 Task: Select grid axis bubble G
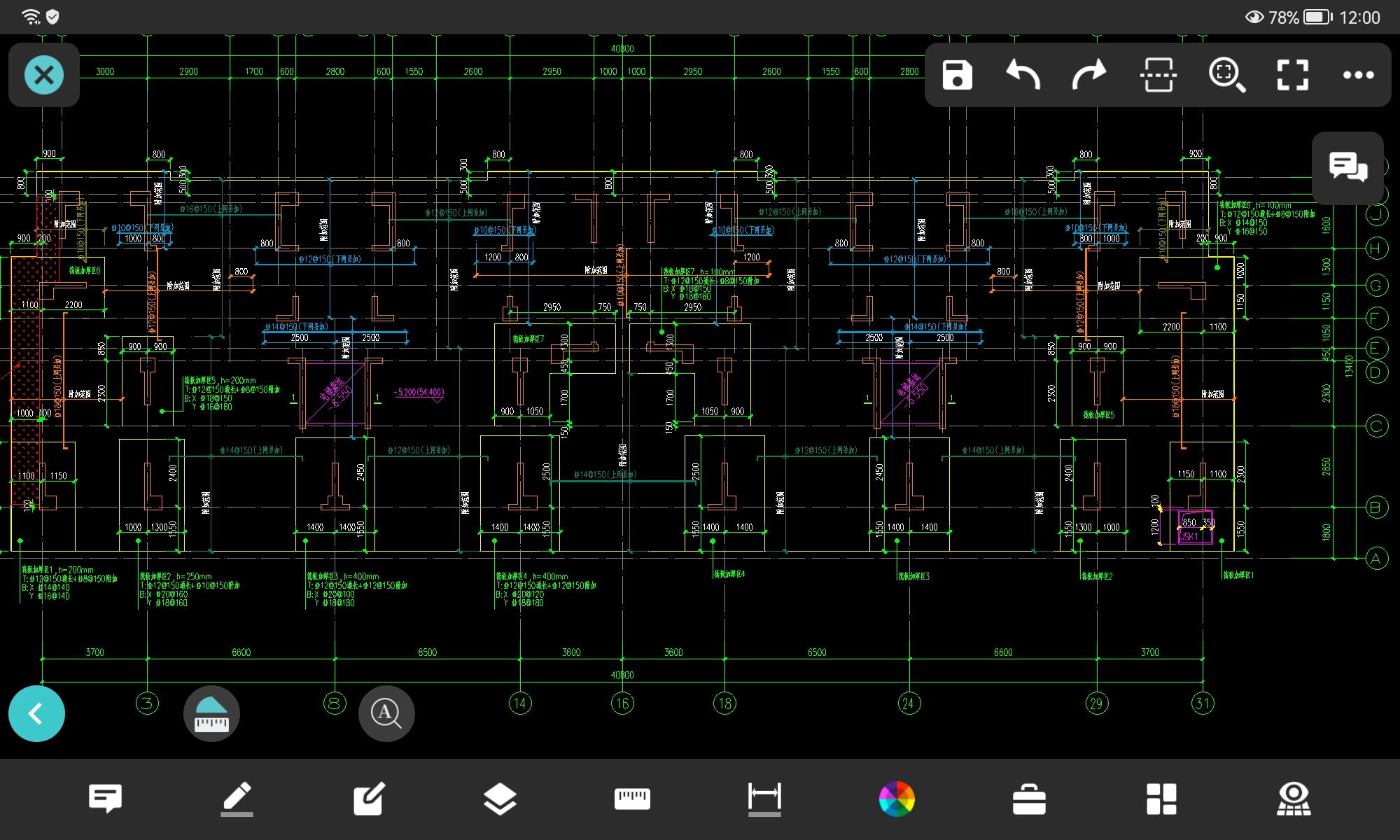[x=1377, y=286]
